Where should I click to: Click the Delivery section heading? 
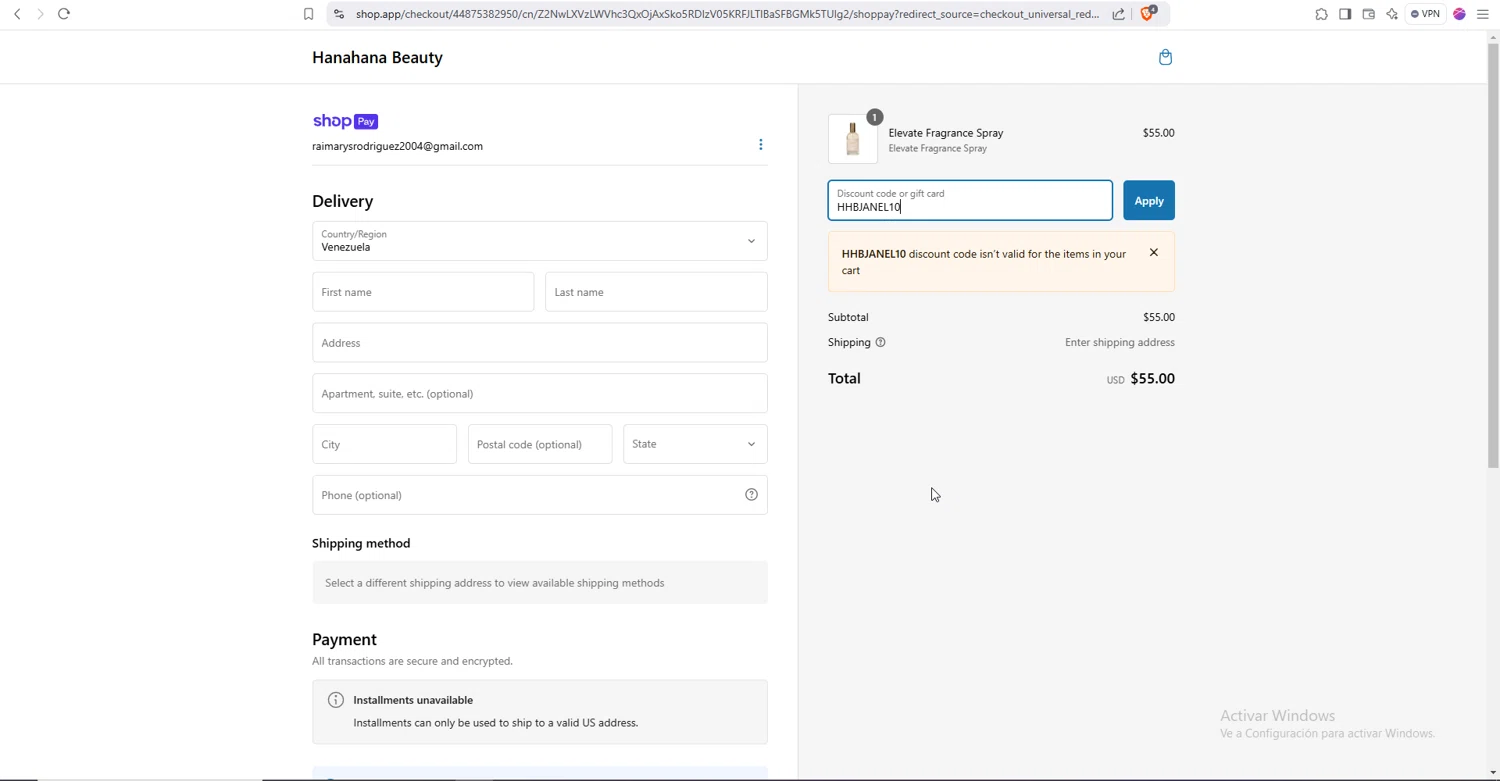[x=342, y=201]
